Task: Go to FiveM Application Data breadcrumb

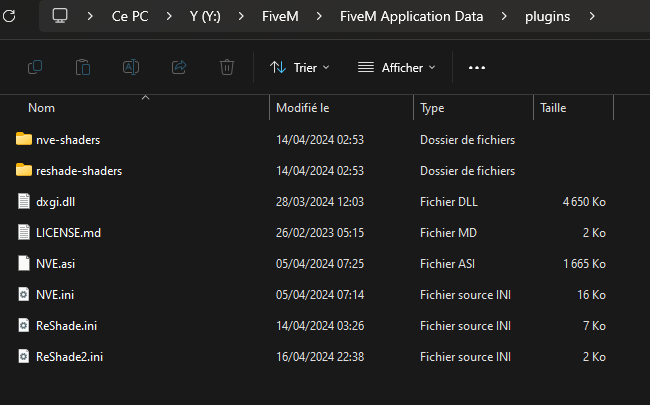Action: tap(412, 17)
